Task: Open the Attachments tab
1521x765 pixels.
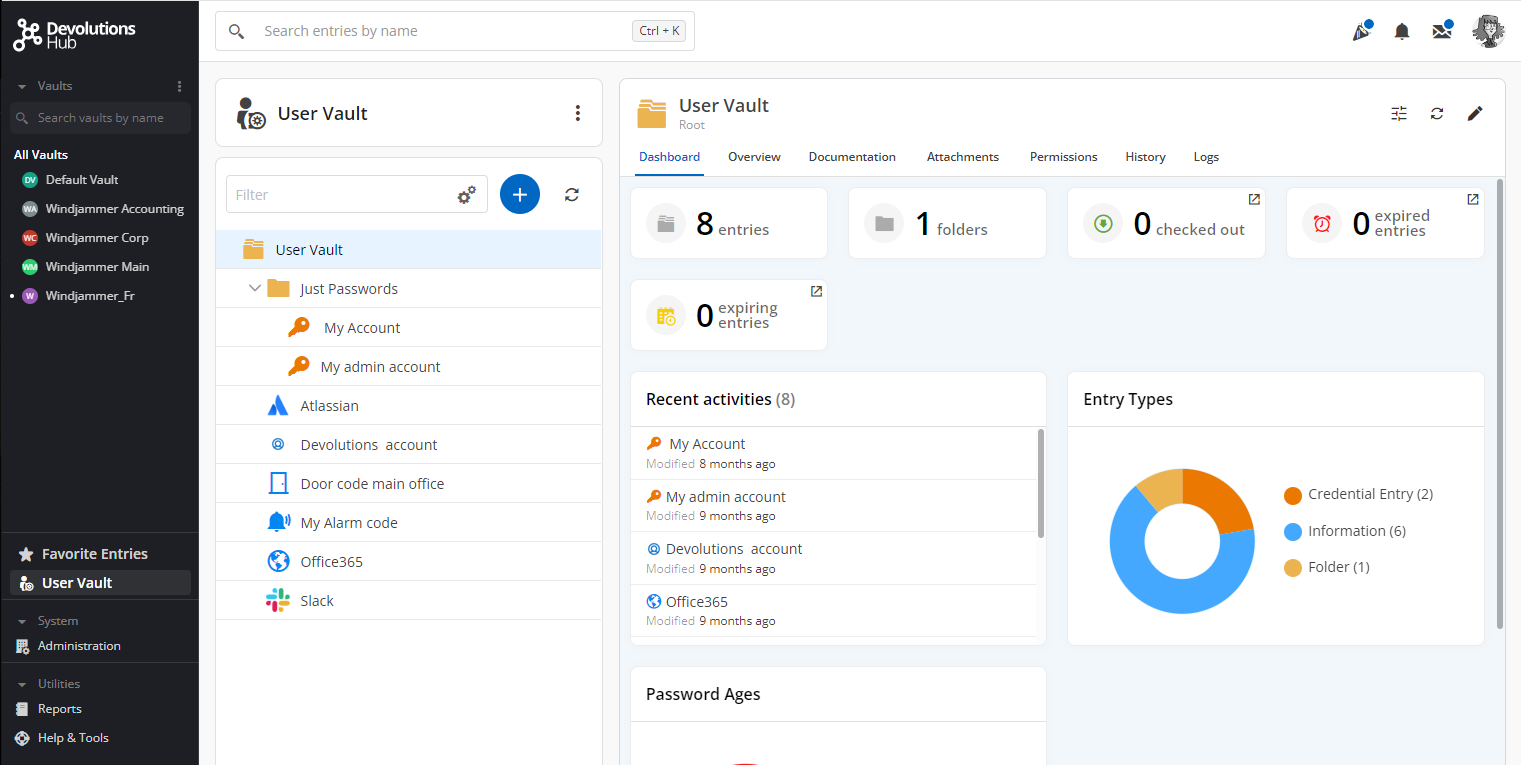Action: [963, 157]
